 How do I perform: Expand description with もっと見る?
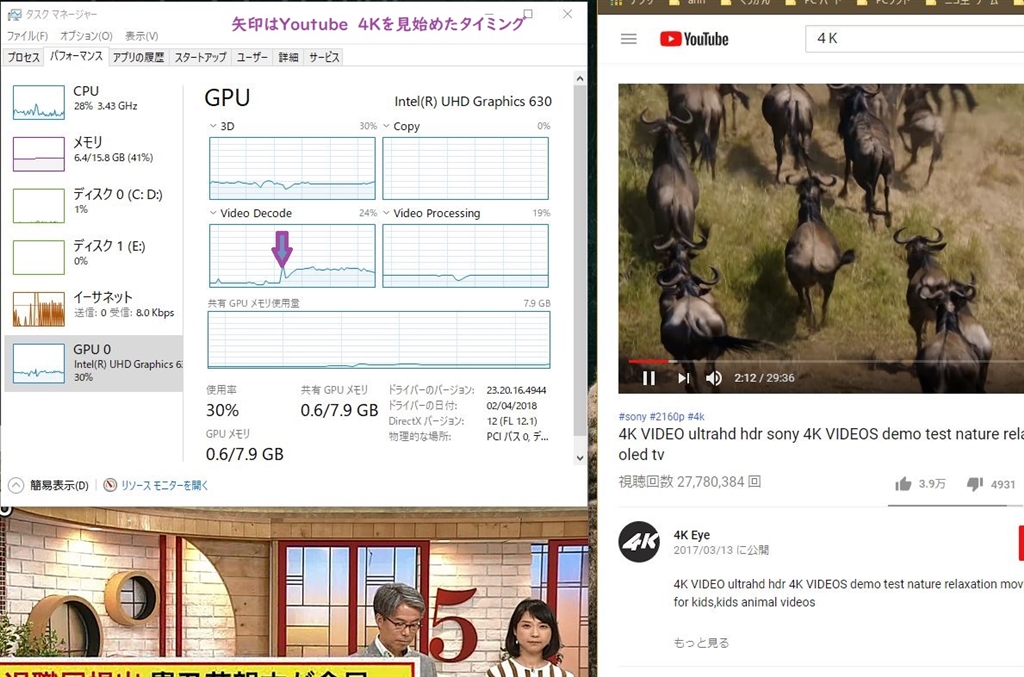[701, 643]
